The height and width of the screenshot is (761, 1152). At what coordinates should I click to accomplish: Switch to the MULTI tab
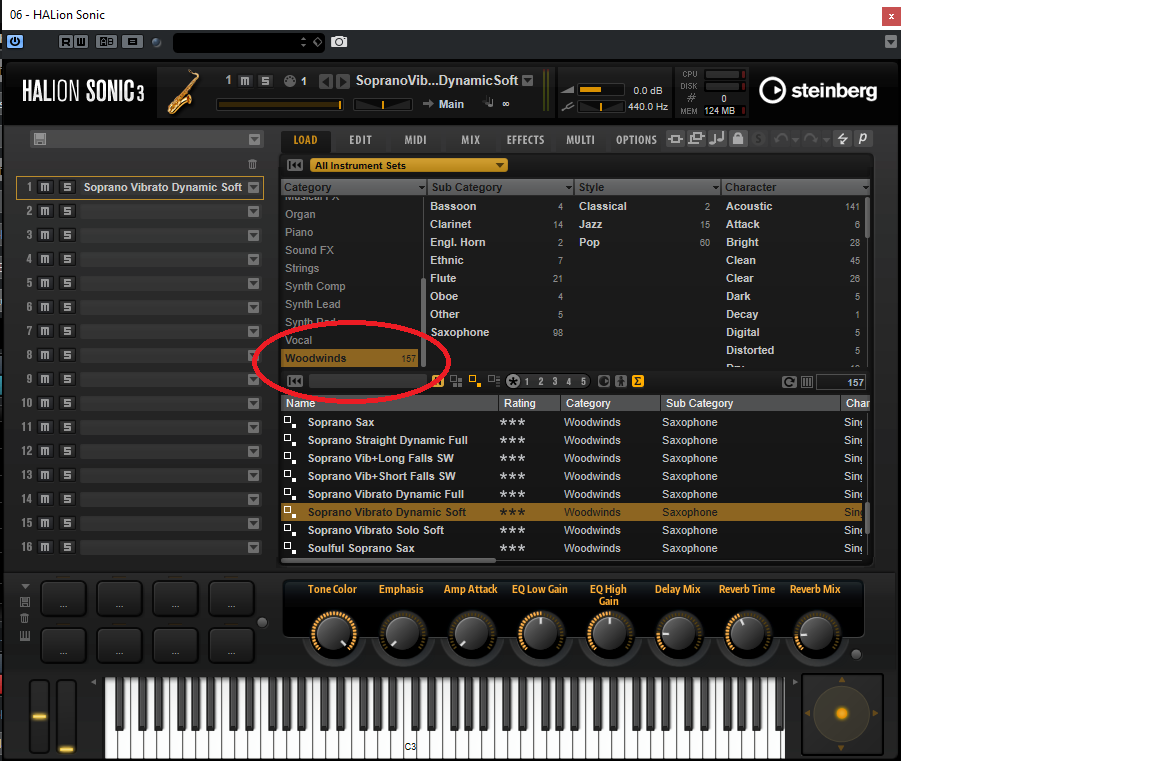click(580, 140)
